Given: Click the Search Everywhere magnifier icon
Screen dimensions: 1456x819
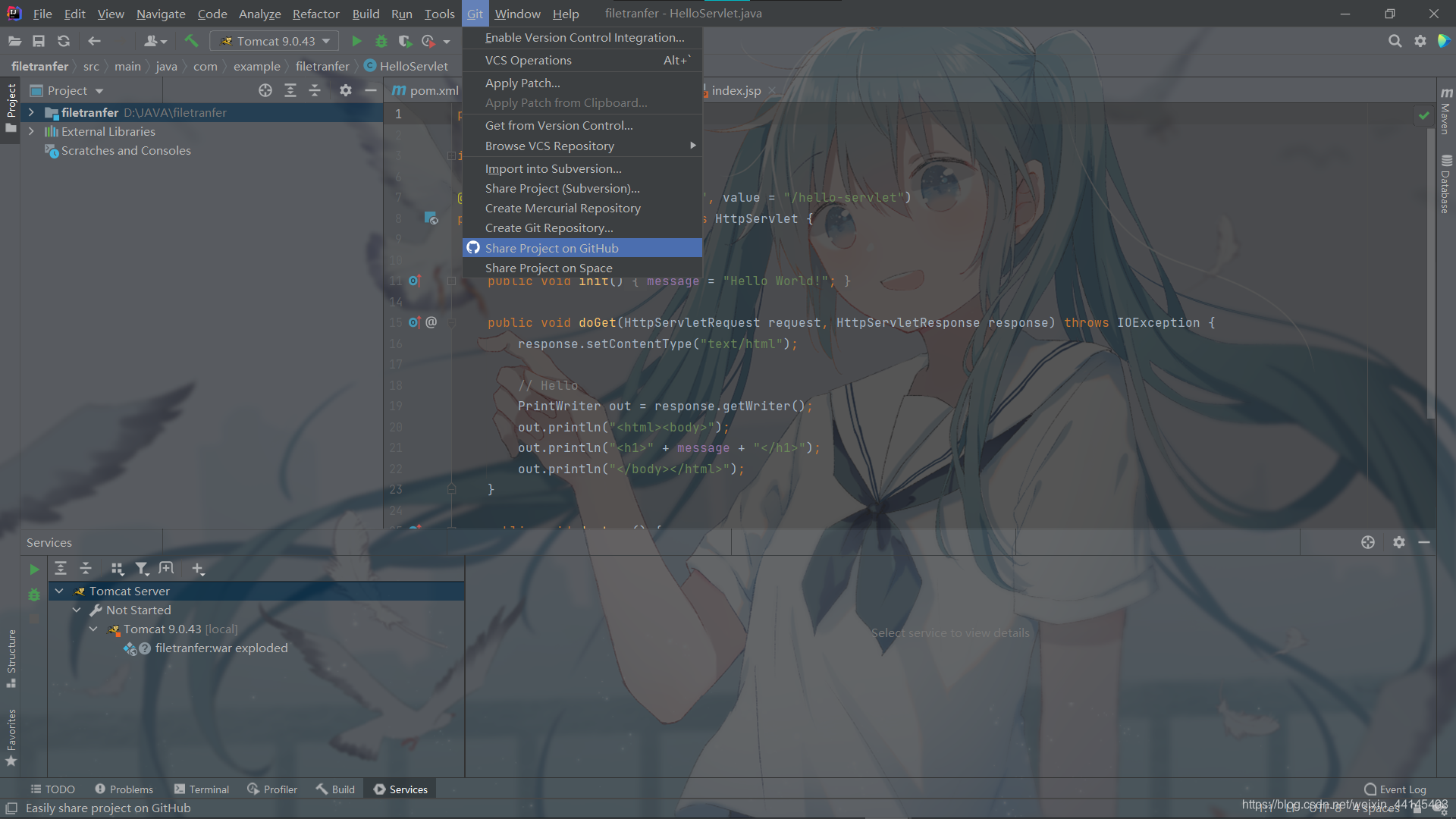Looking at the screenshot, I should click(1395, 41).
